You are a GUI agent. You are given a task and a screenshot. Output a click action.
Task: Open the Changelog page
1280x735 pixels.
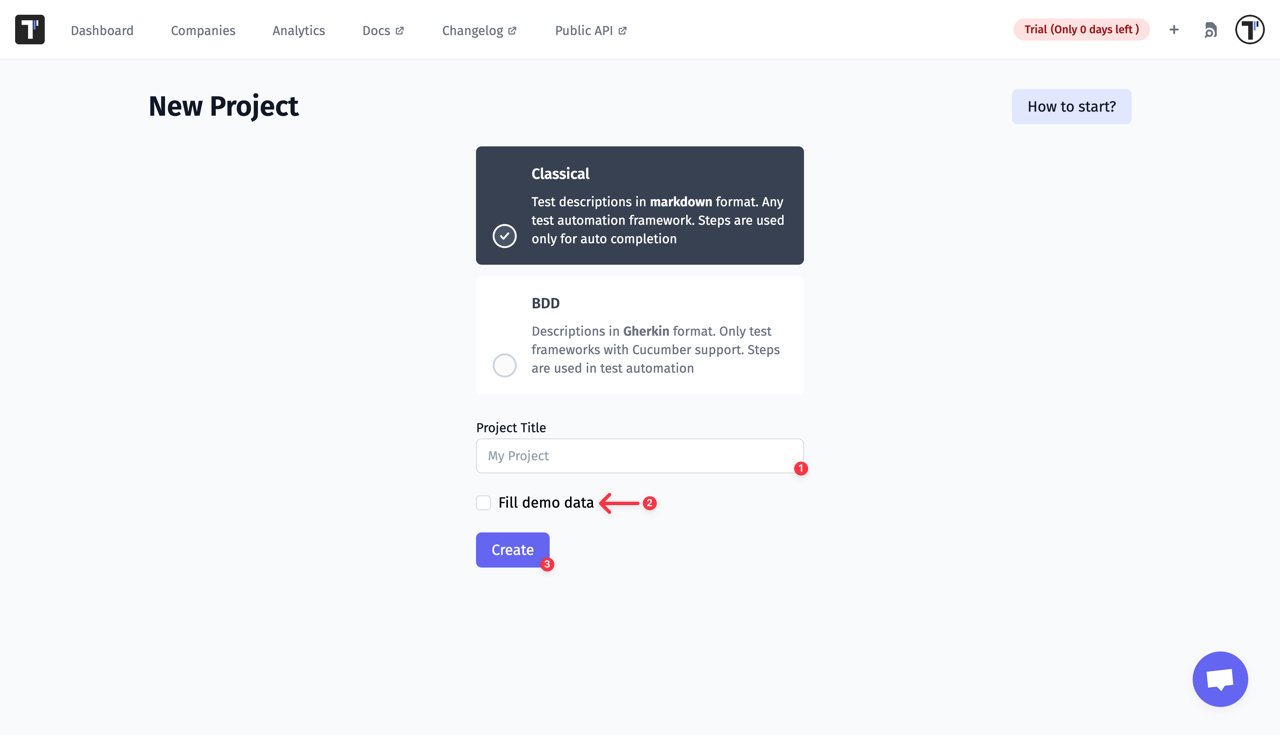(472, 30)
